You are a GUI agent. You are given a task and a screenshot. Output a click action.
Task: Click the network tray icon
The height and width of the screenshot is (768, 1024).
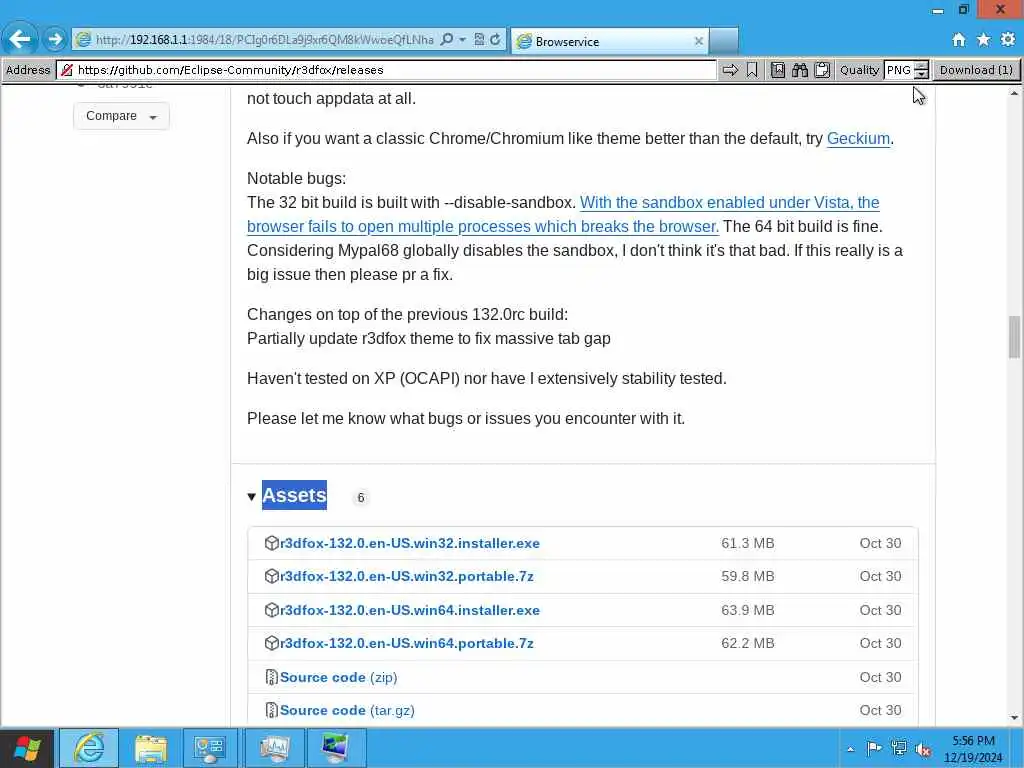tap(899, 748)
